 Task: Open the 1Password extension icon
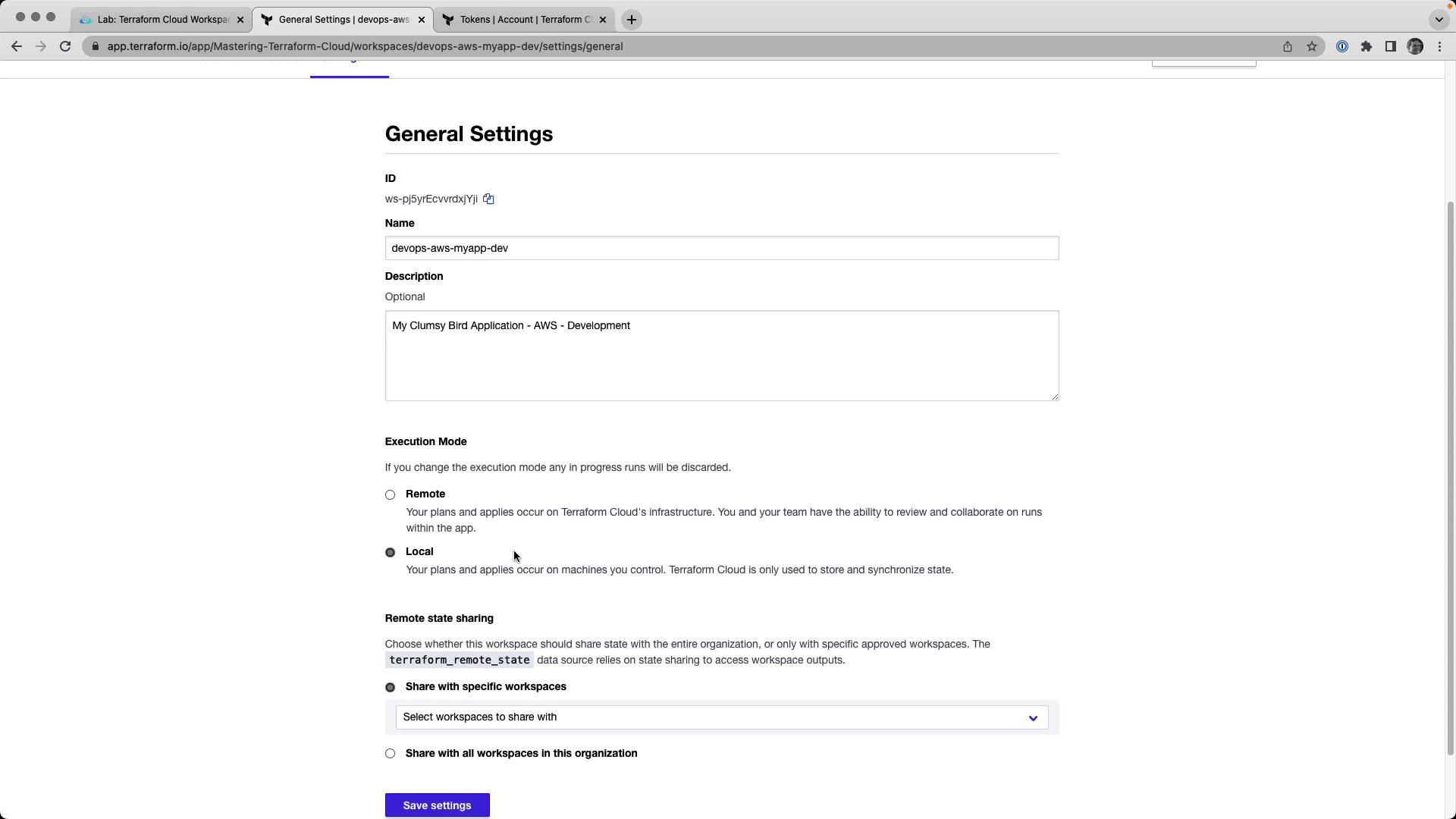(x=1342, y=46)
